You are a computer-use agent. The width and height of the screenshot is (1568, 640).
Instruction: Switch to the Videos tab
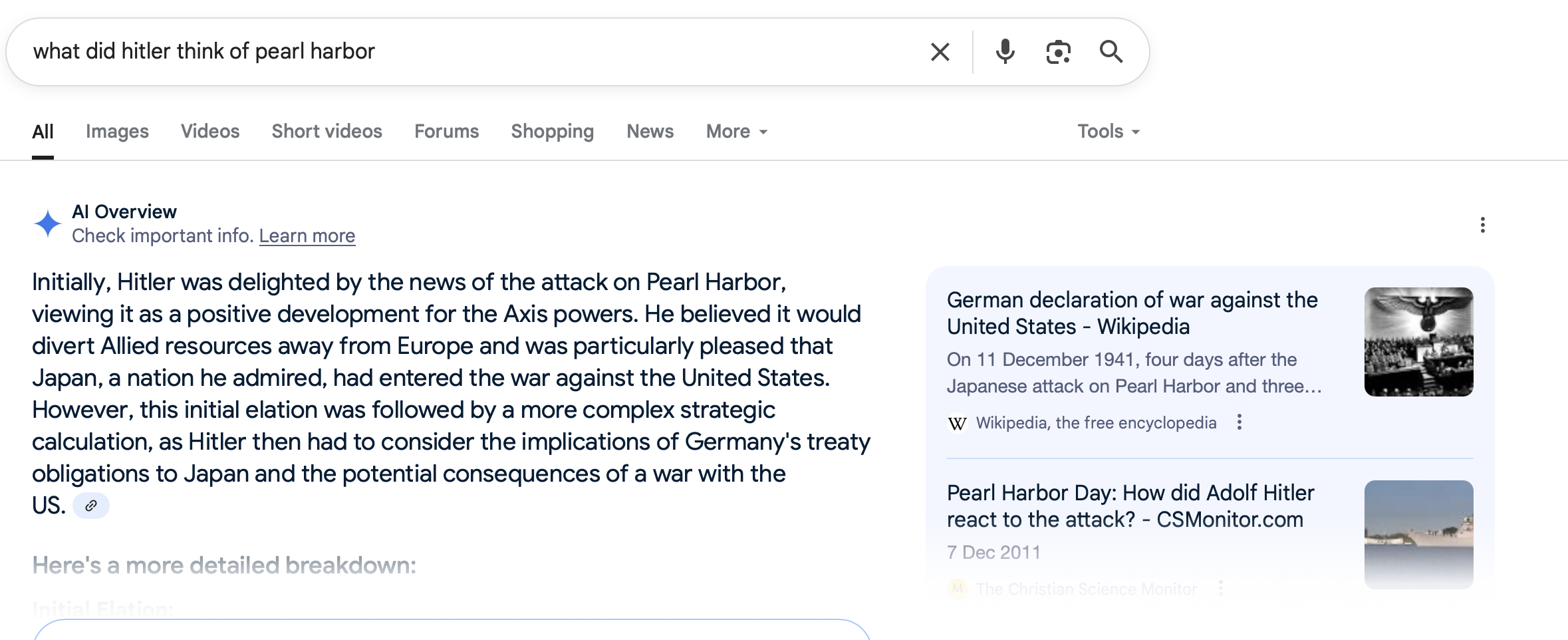point(210,132)
